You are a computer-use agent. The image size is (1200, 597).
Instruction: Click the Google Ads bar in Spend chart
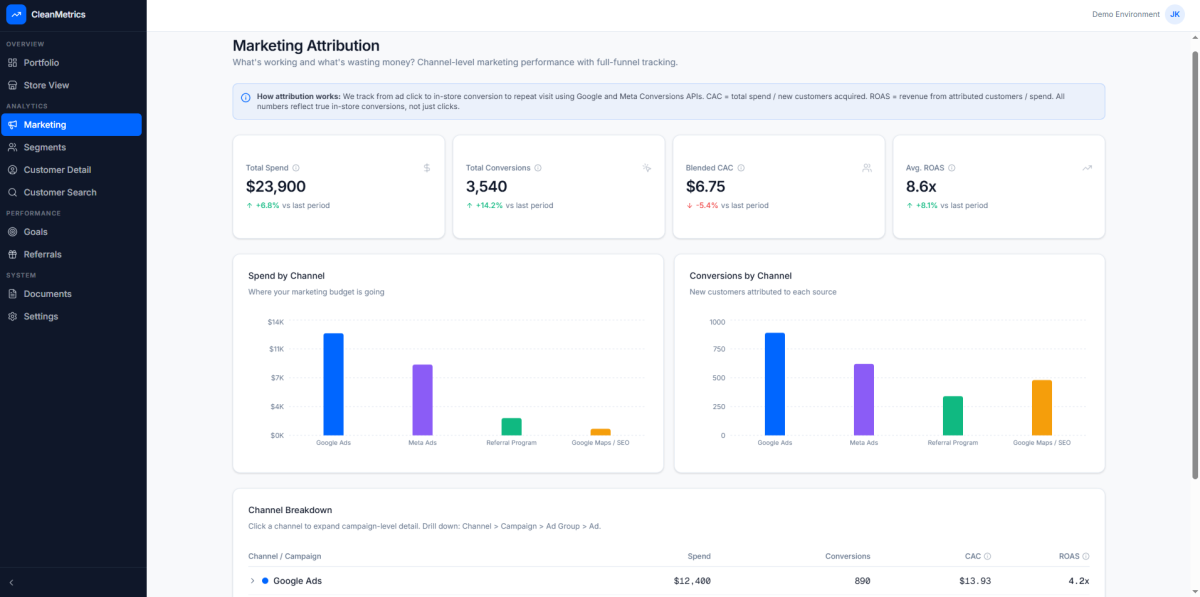click(331, 384)
